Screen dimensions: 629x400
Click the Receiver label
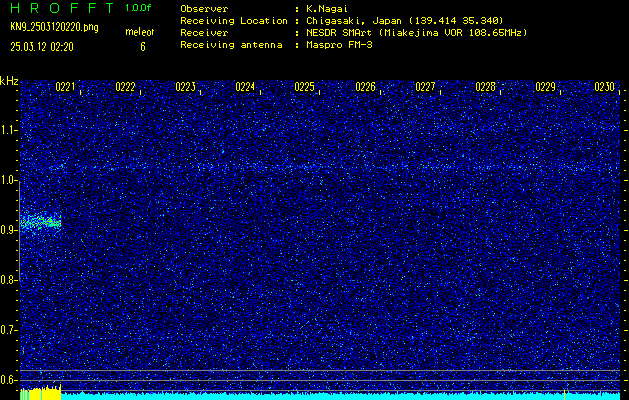(204, 33)
